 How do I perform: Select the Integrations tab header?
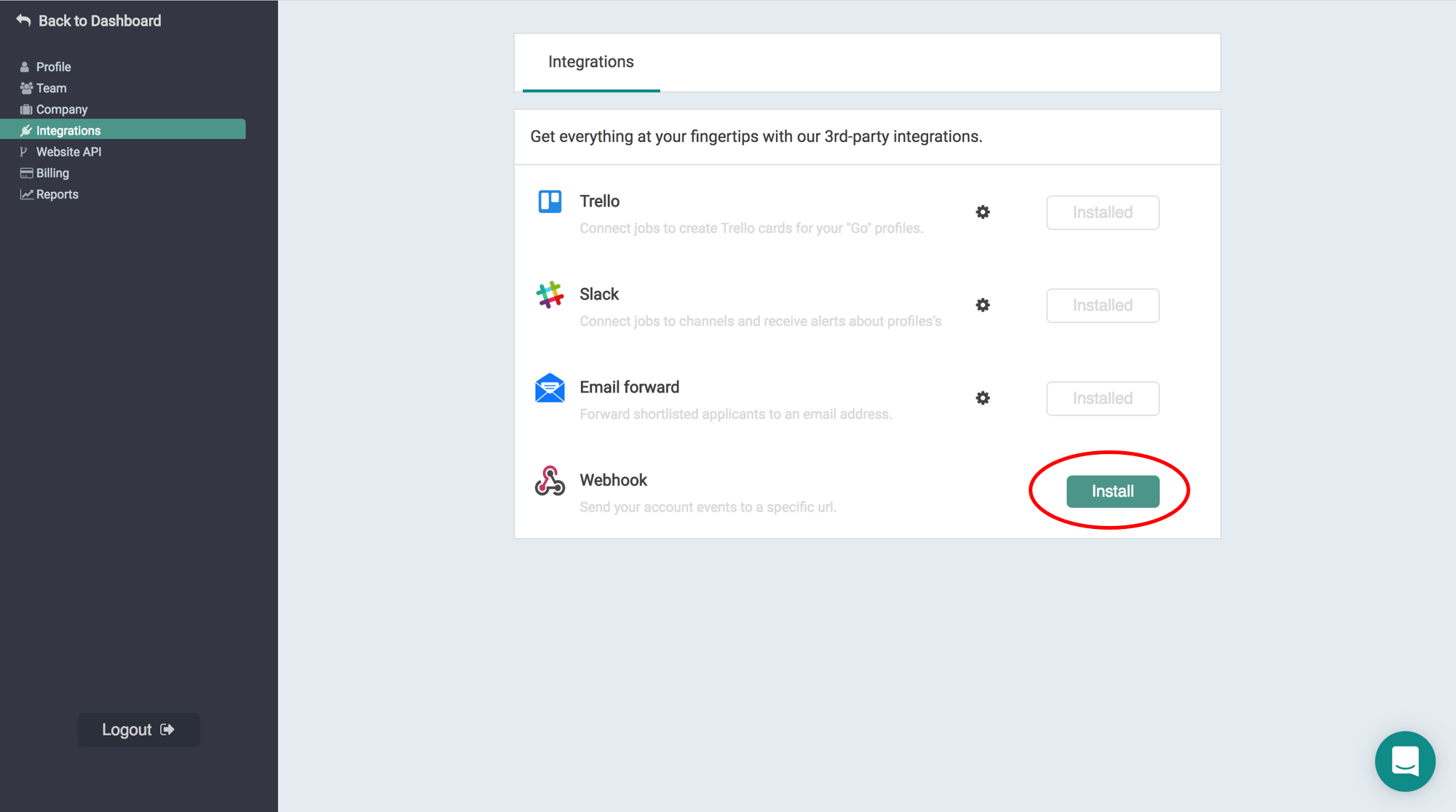pyautogui.click(x=590, y=63)
